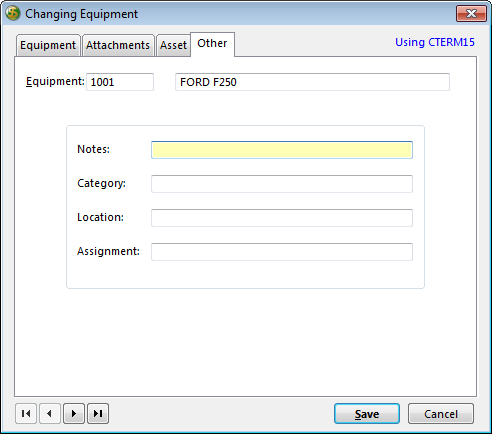Advance to the next equipment record

pyautogui.click(x=74, y=414)
